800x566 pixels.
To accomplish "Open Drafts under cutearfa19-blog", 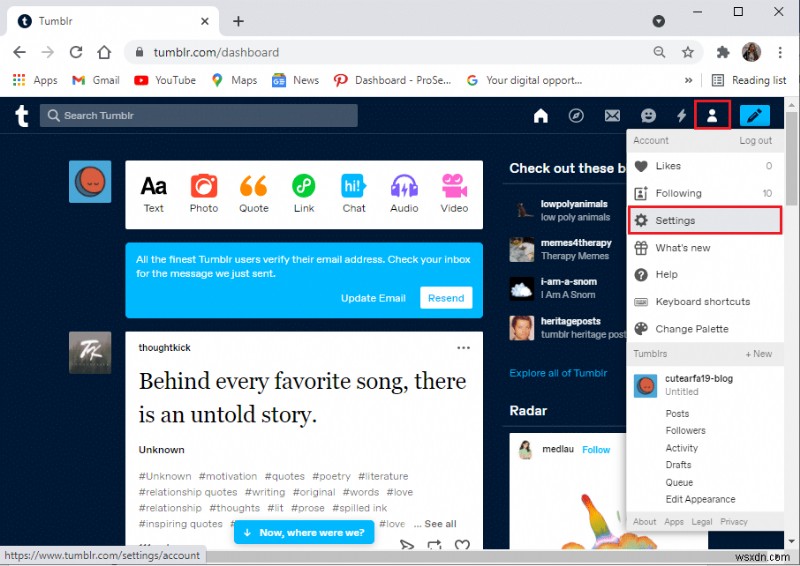I will (x=678, y=465).
